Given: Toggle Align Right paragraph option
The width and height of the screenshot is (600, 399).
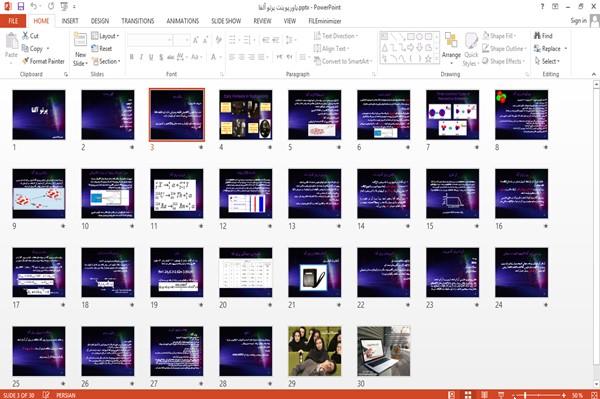Looking at the screenshot, I should 251,57.
